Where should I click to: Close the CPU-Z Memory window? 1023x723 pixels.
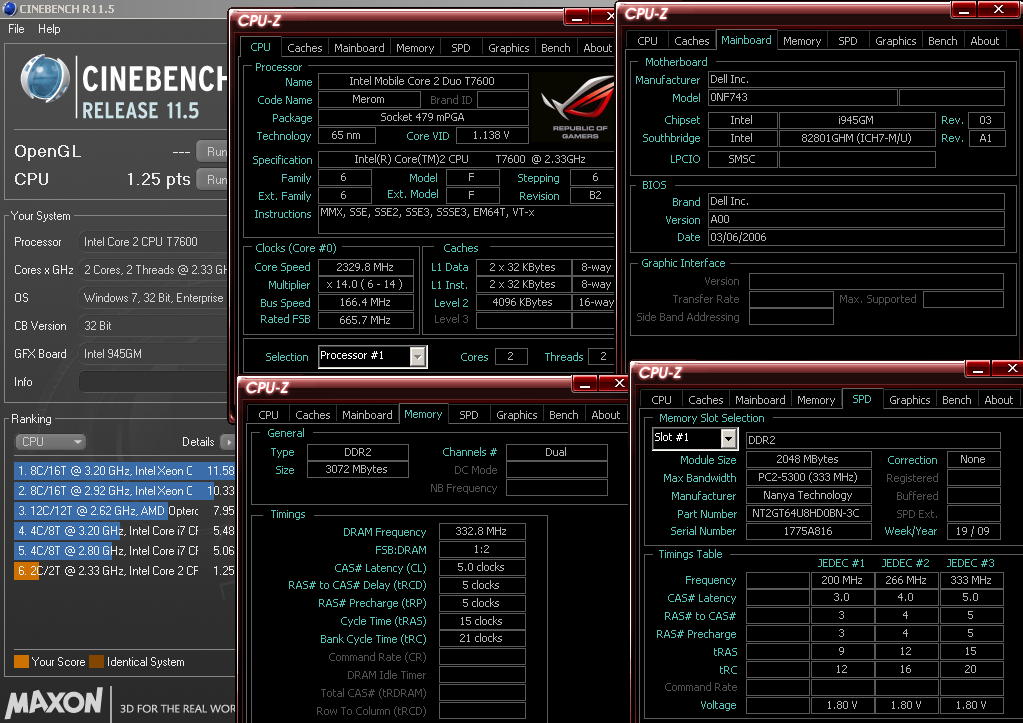point(618,384)
